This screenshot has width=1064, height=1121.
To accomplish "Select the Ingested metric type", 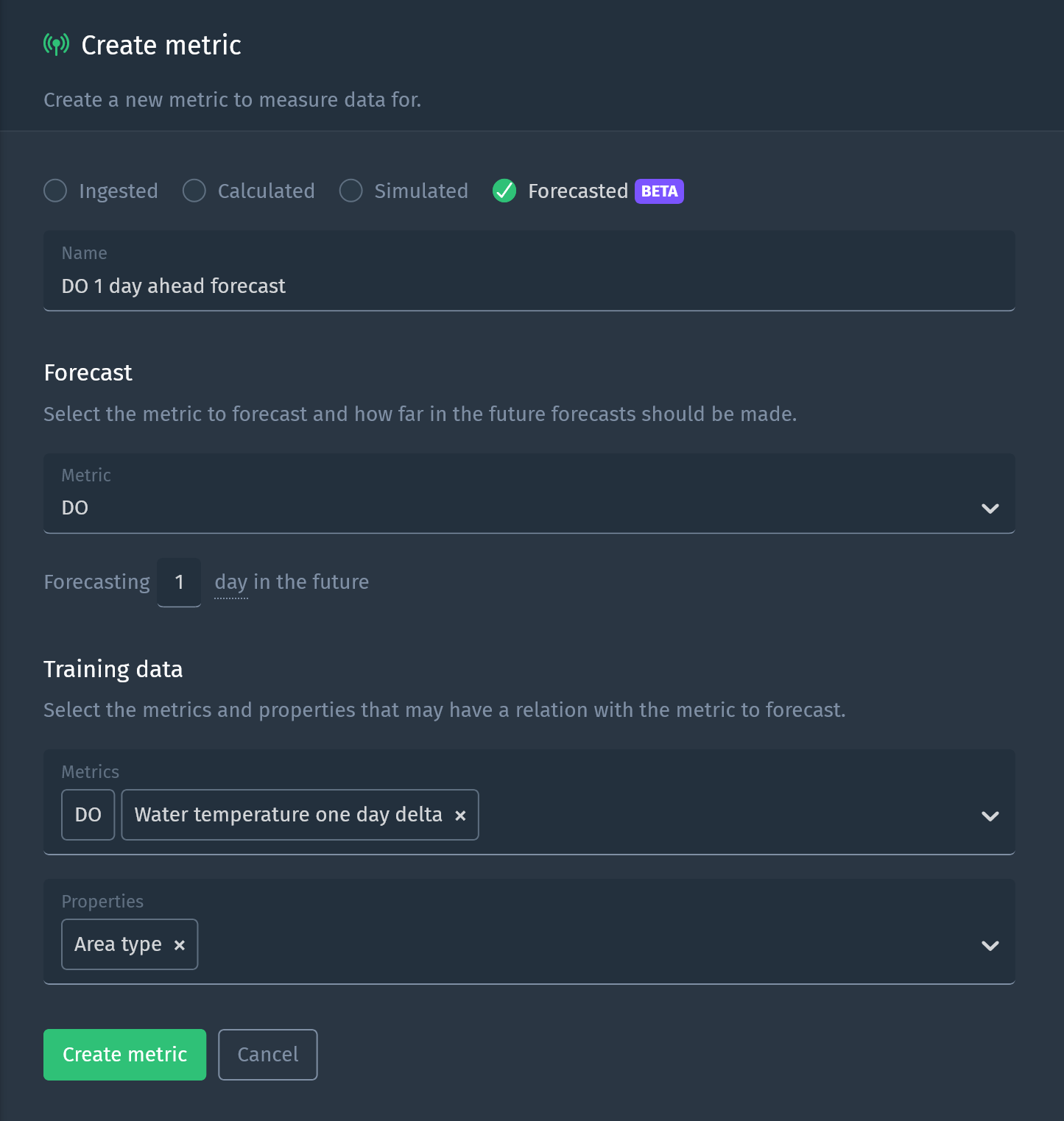I will coord(55,191).
